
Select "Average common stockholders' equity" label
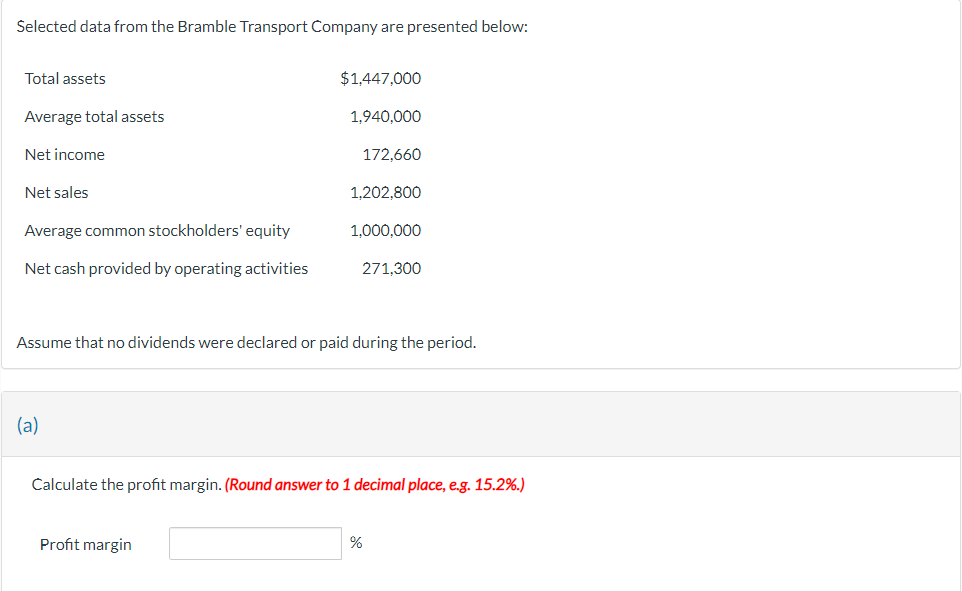pos(157,230)
